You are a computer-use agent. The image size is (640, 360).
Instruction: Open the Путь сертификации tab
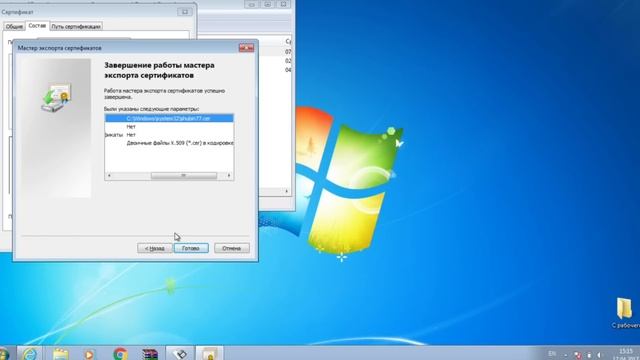tap(76, 26)
